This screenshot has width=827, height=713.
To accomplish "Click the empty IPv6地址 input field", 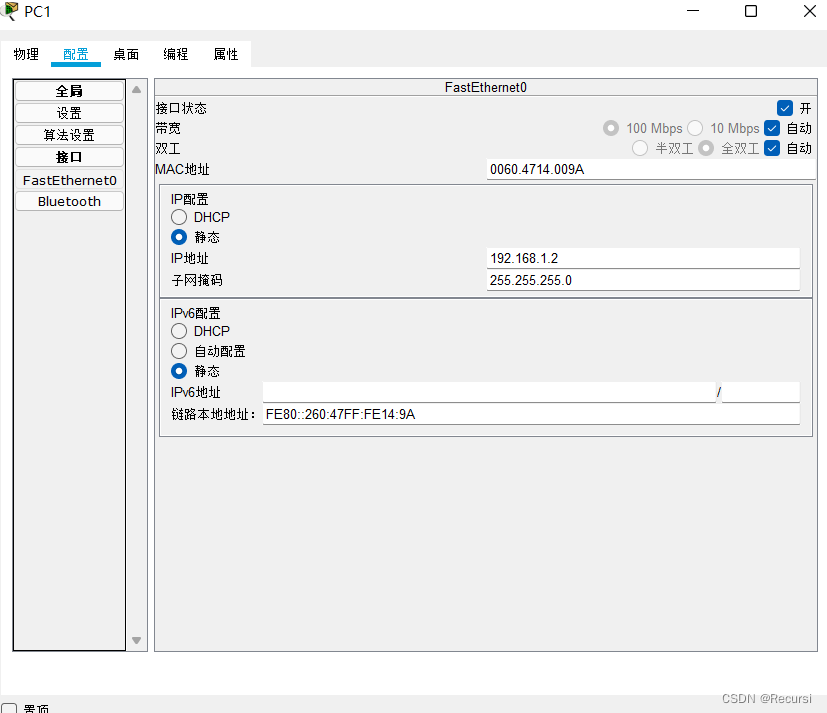I will coord(489,392).
